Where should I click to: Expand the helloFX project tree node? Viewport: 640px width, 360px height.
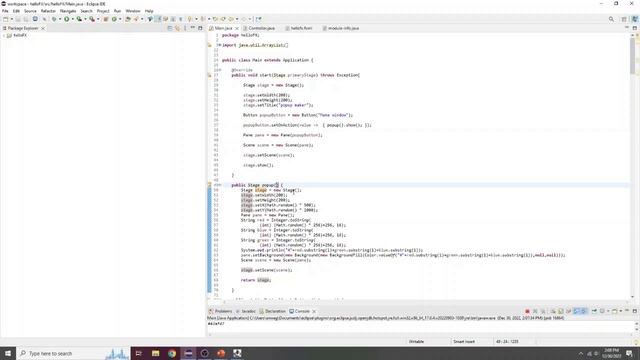(x=4, y=36)
